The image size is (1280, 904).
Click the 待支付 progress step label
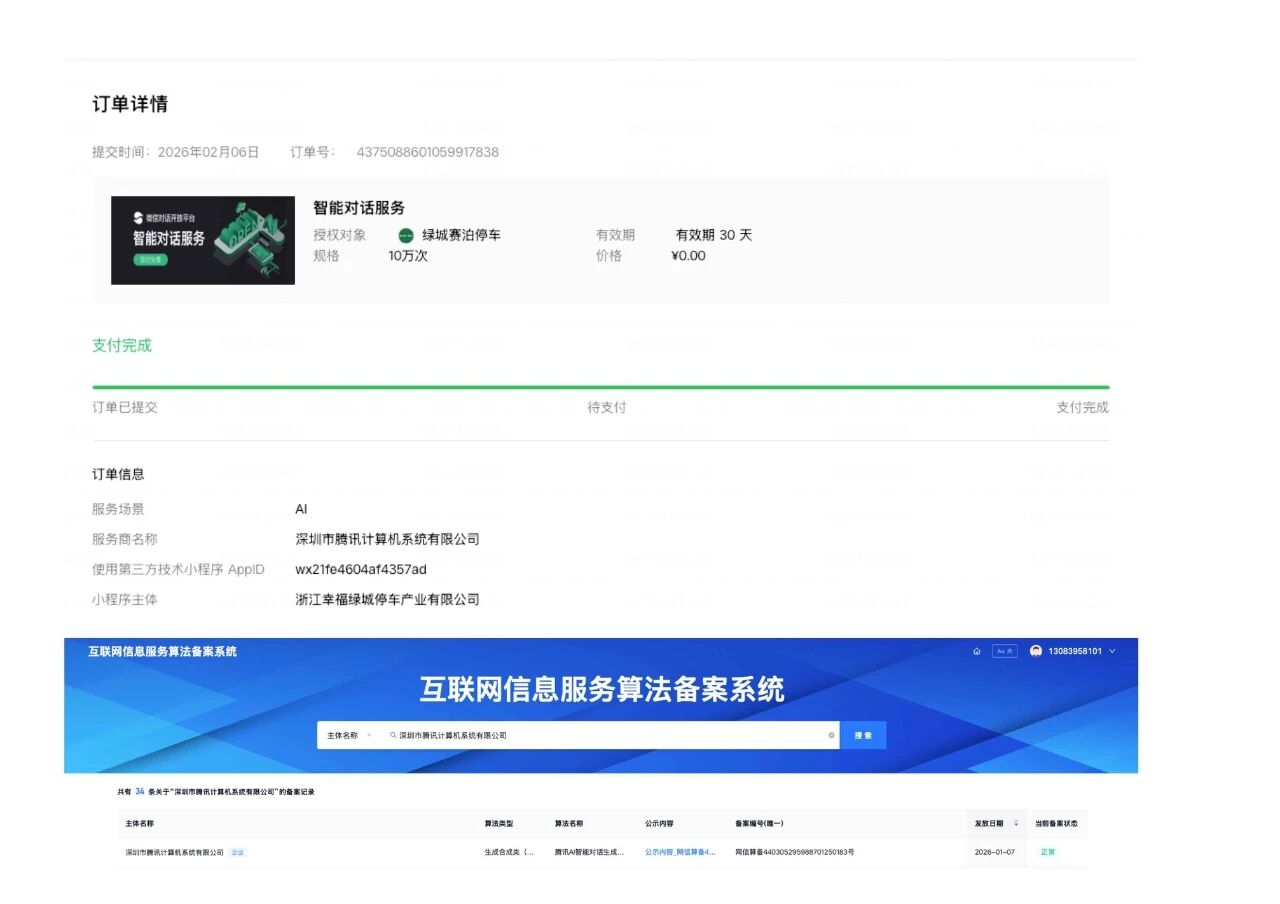pyautogui.click(x=607, y=407)
